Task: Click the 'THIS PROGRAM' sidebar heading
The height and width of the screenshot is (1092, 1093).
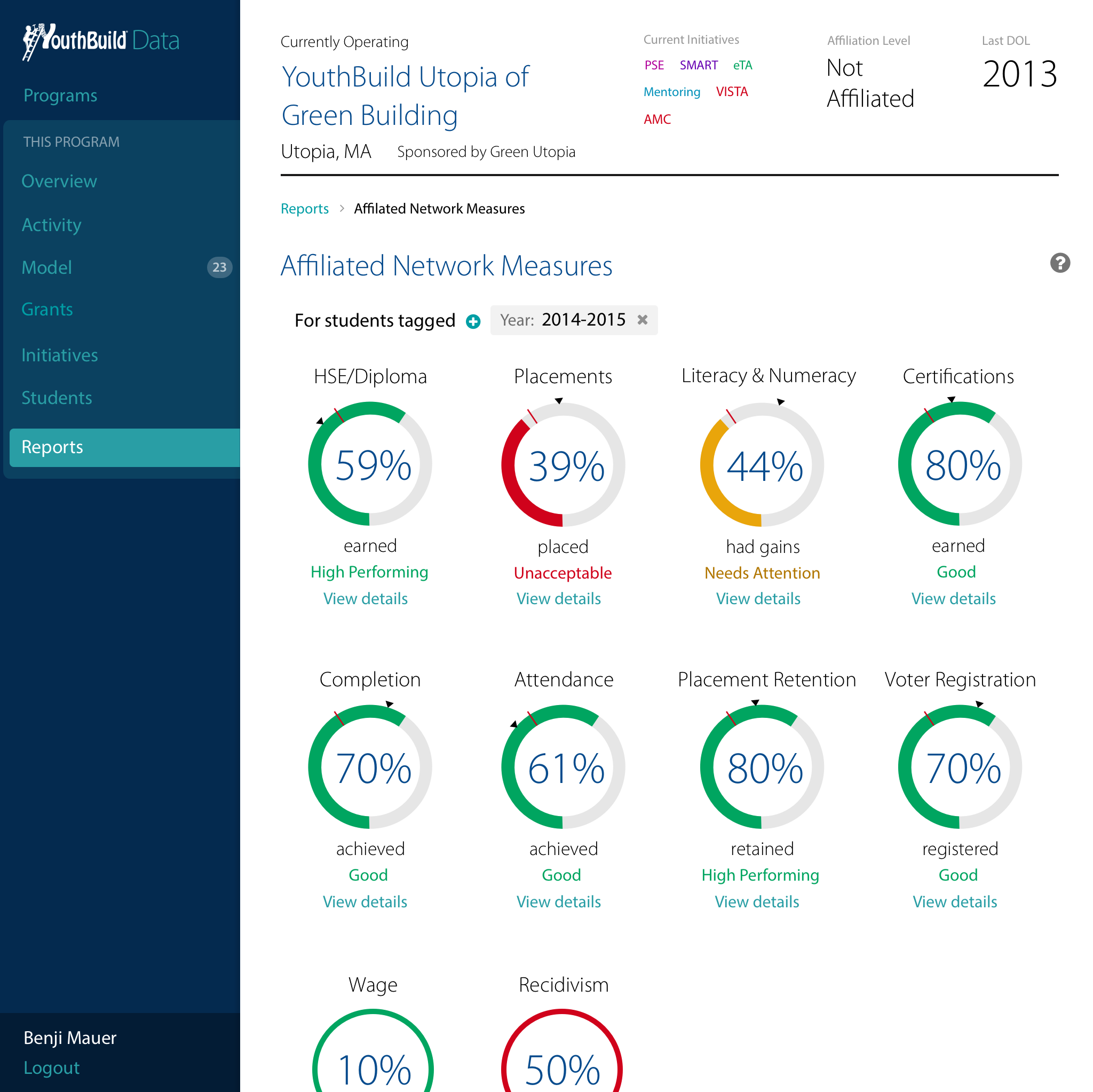Action: [72, 141]
